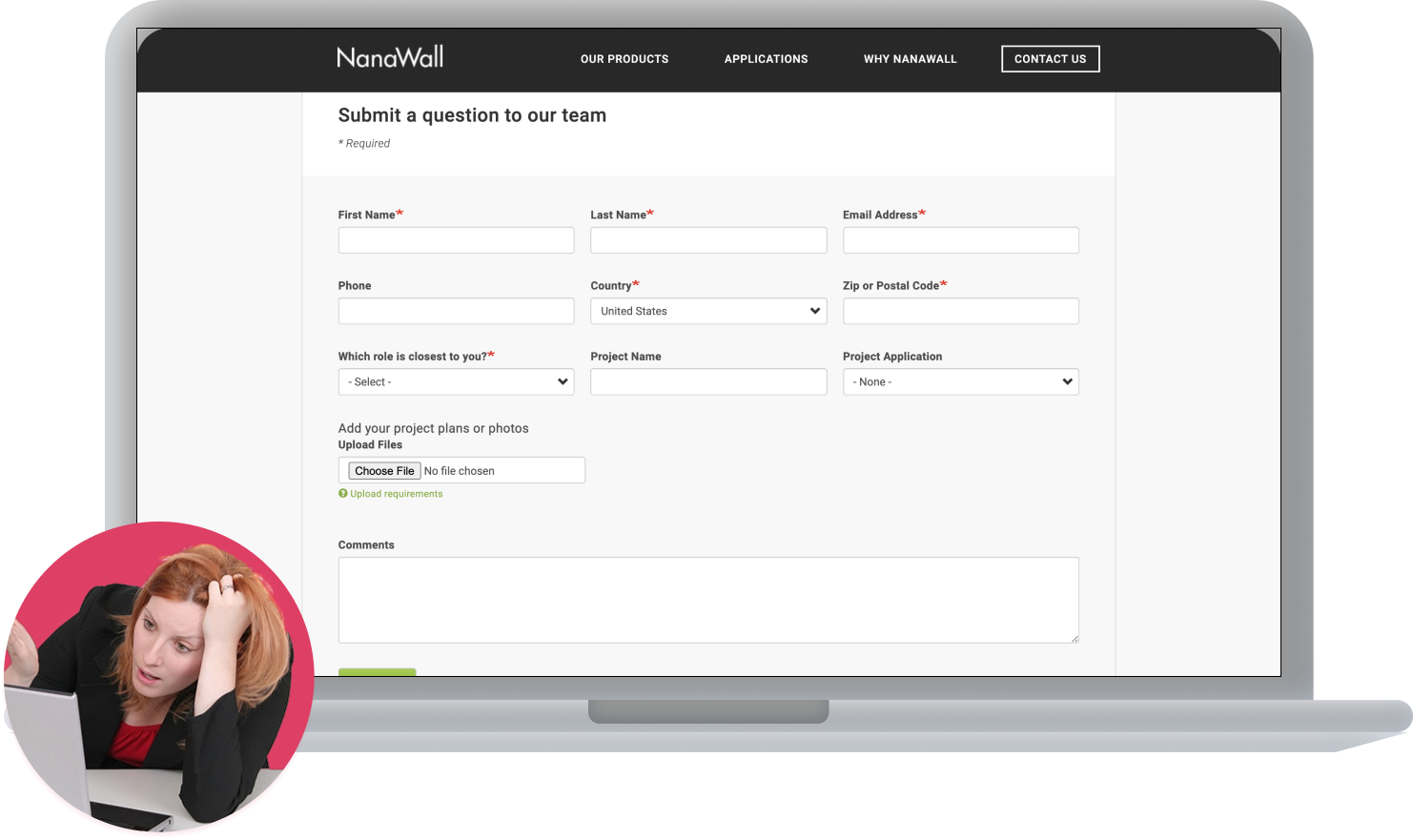Click the Upload requirements question icon
This screenshot has width=1413, height=840.
[x=343, y=494]
